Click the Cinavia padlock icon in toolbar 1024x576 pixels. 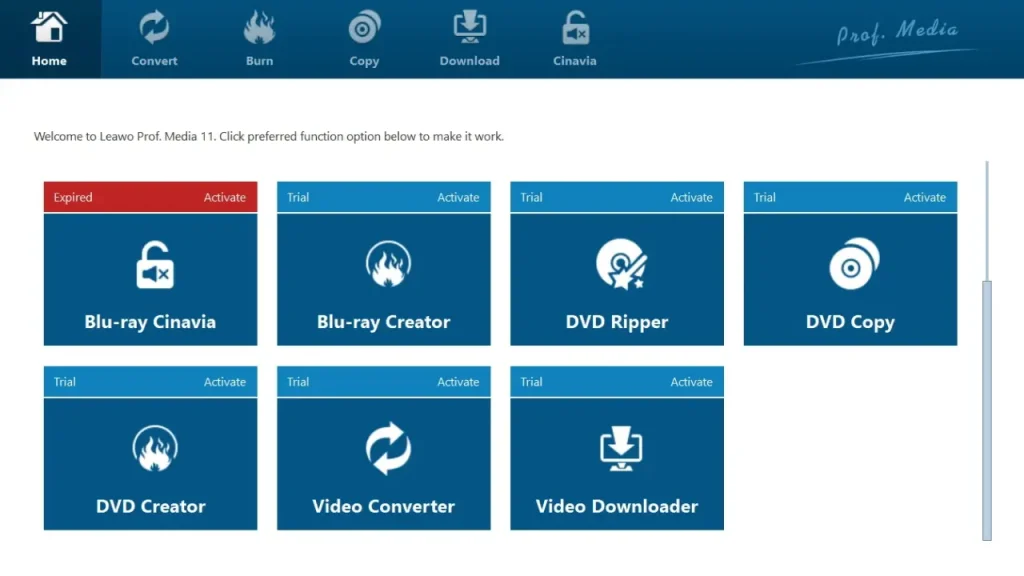point(575,27)
